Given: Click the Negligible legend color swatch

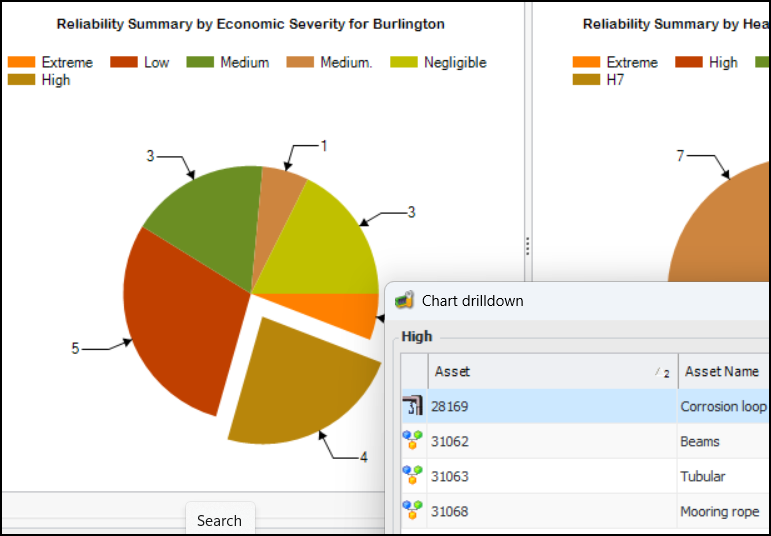Looking at the screenshot, I should [x=404, y=62].
